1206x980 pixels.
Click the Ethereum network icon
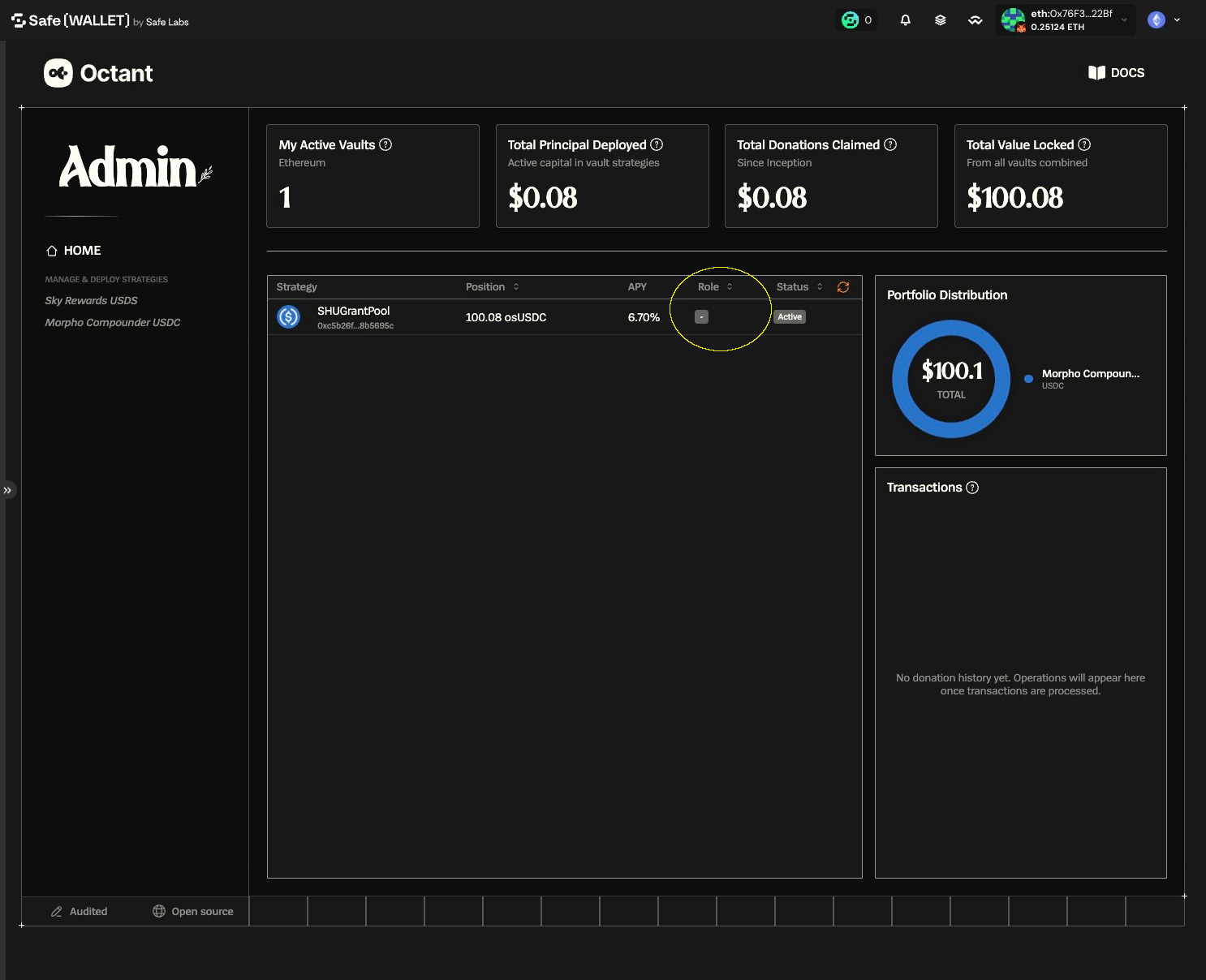coord(1156,20)
